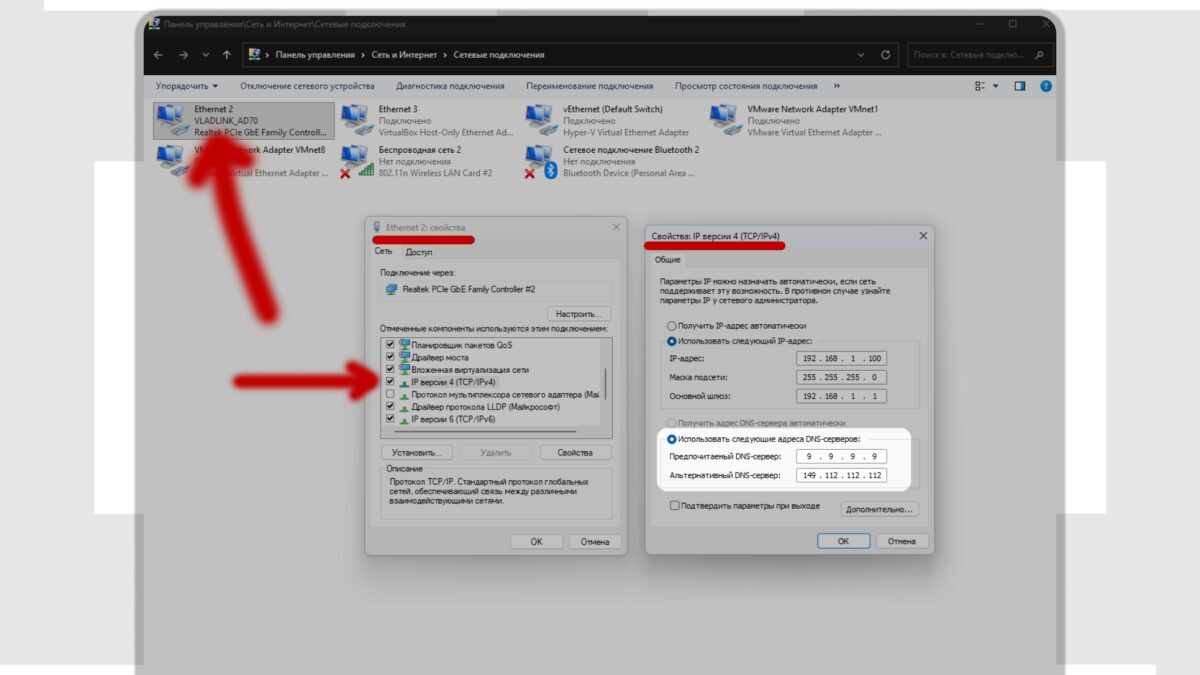The width and height of the screenshot is (1200, 675).
Task: Click the search magnifier icon
Action: 1040,55
